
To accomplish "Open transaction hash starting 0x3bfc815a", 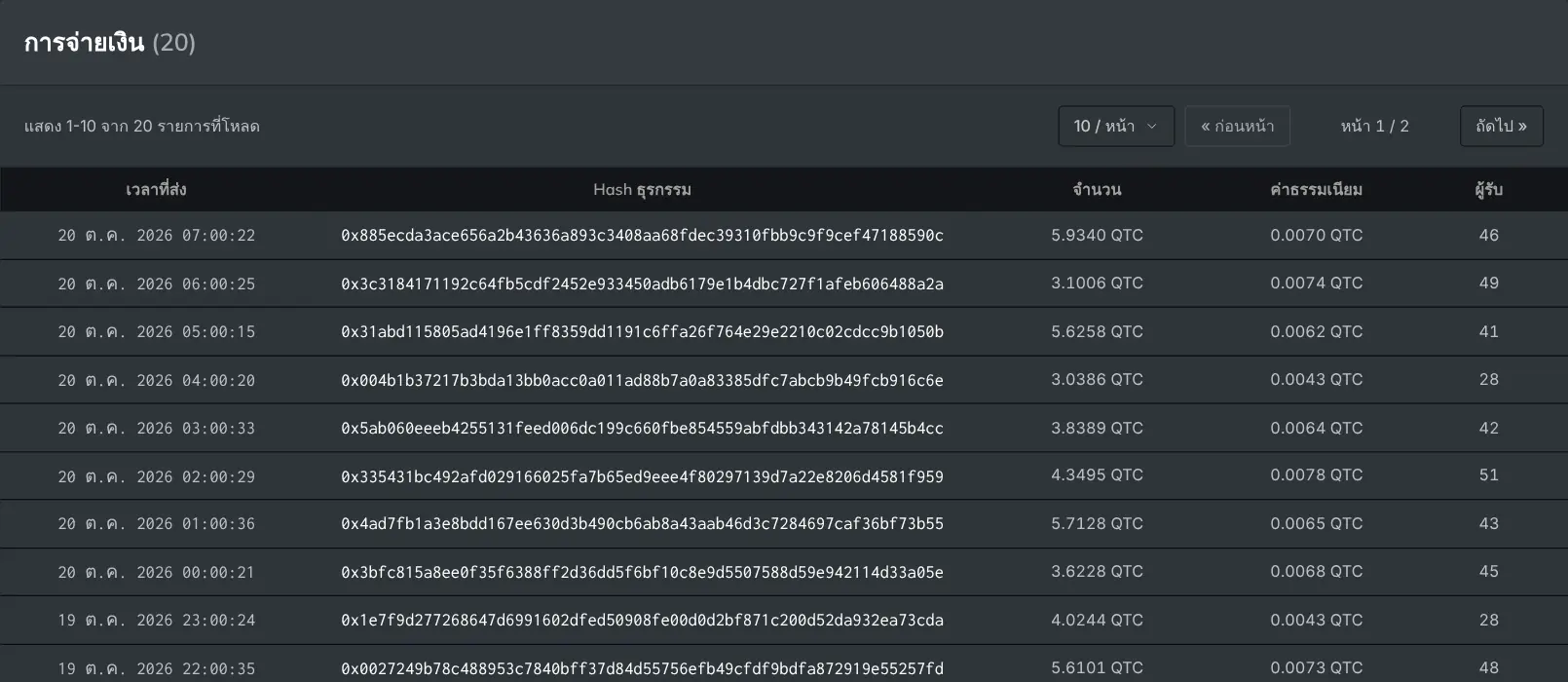I will click(x=642, y=572).
